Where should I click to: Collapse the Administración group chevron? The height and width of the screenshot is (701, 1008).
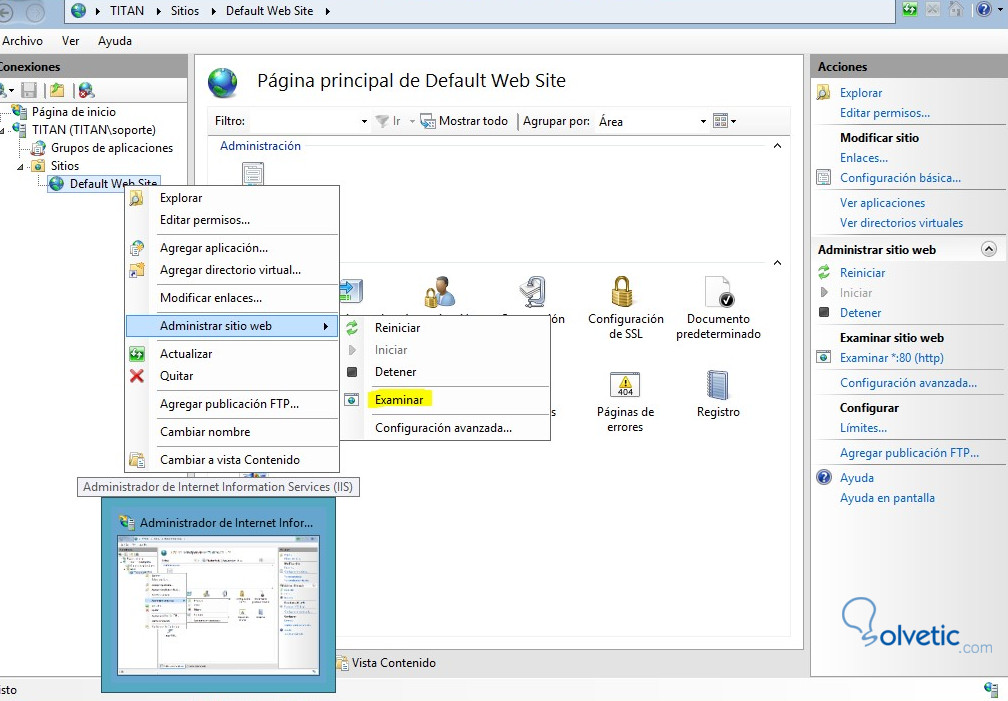[777, 146]
